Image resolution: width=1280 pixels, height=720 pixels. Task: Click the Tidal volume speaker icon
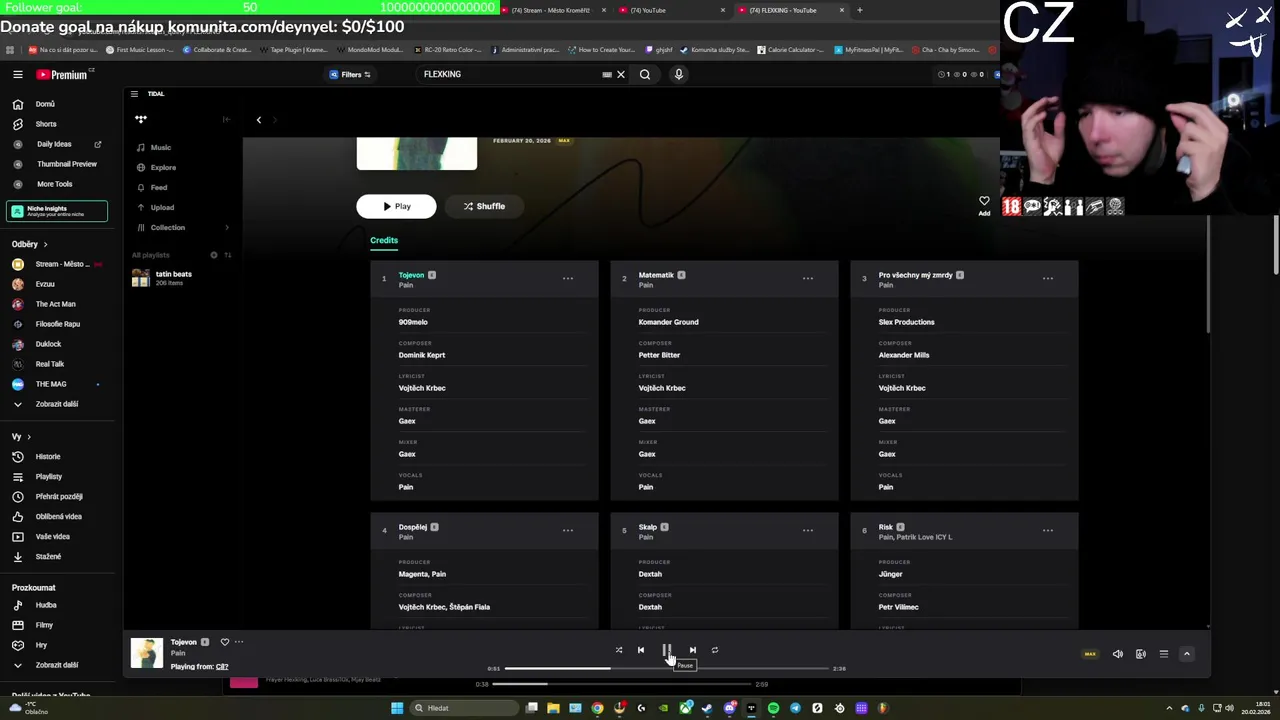(1118, 654)
